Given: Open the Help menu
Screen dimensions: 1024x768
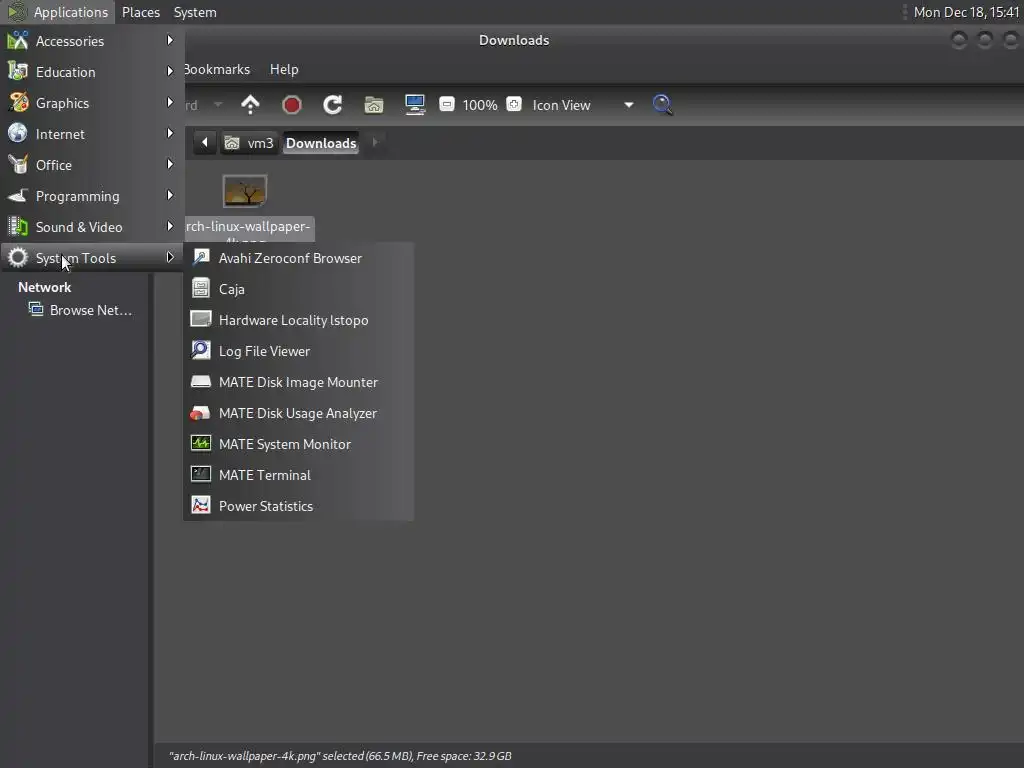Looking at the screenshot, I should click(x=284, y=69).
